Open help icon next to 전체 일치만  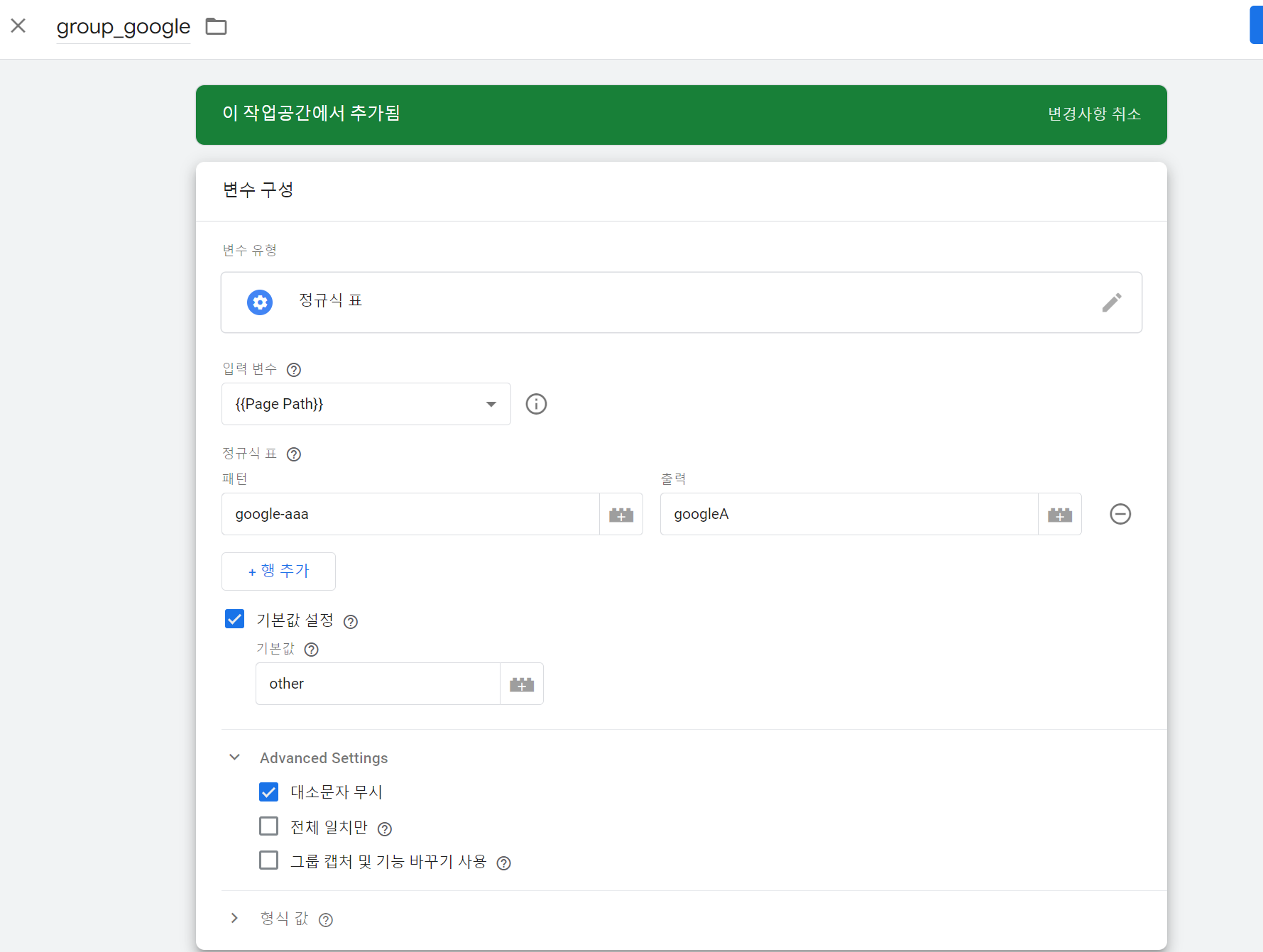point(385,829)
